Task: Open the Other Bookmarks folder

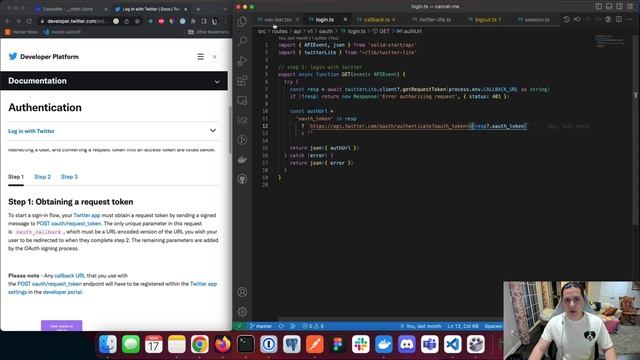Action: [x=208, y=32]
